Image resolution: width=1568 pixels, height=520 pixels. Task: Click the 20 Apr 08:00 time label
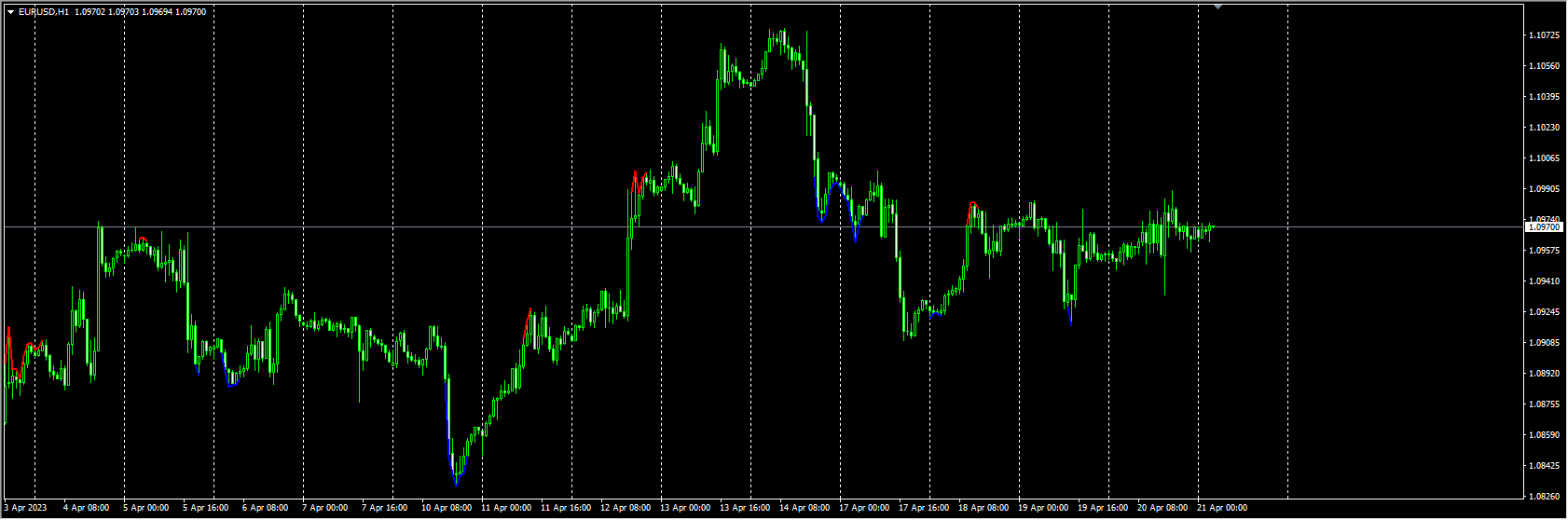[1162, 508]
